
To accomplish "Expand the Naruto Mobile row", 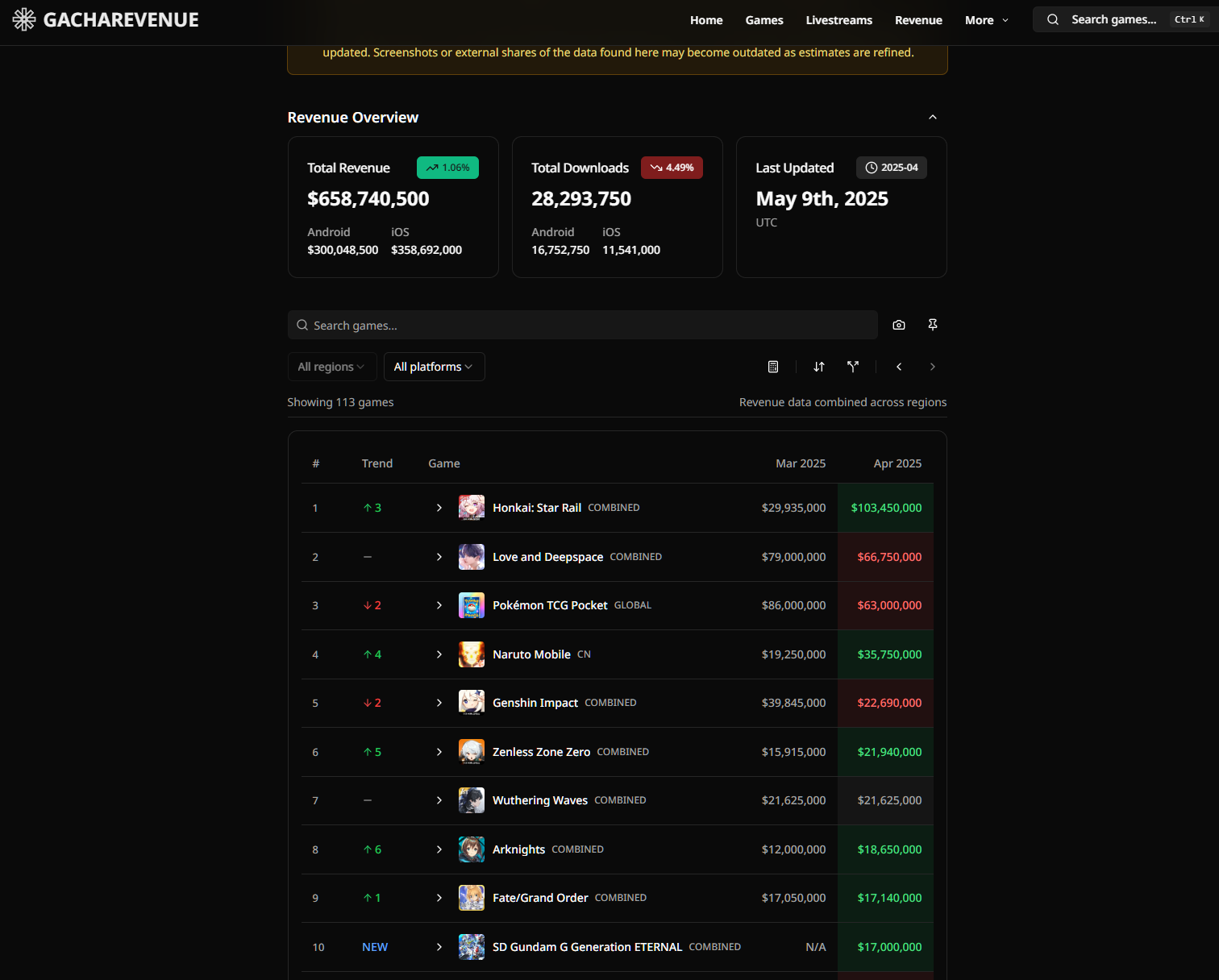I will [x=439, y=654].
